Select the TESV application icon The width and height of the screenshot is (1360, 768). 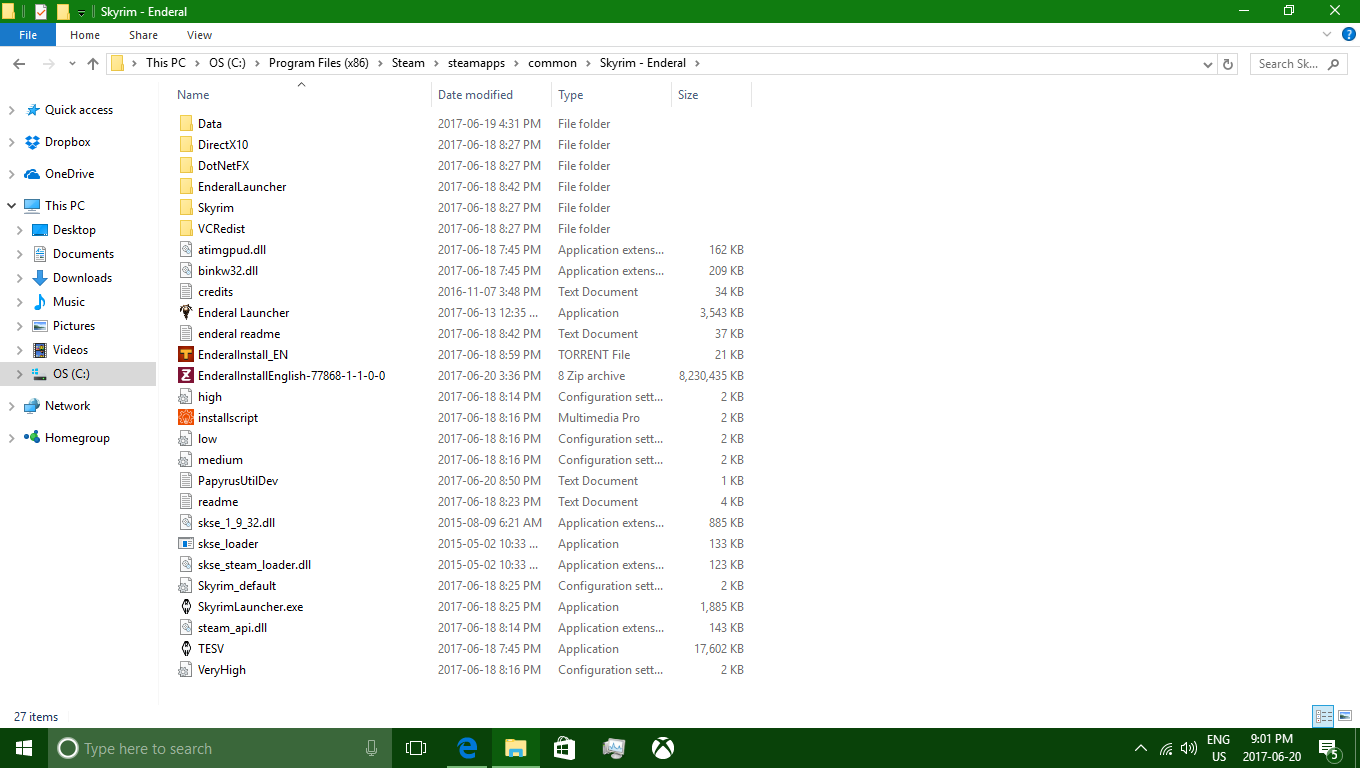pos(186,649)
